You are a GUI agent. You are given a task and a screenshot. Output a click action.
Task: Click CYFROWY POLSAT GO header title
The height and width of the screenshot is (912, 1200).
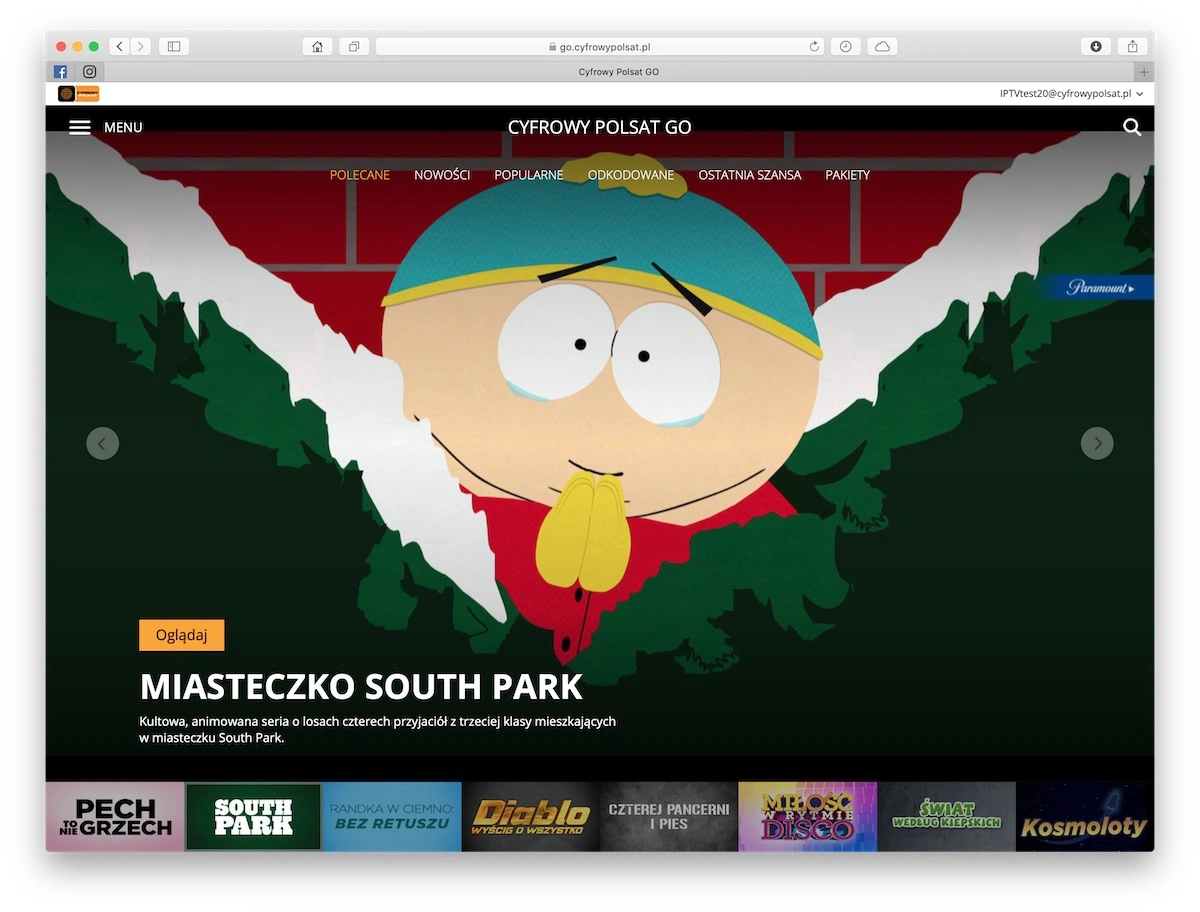(600, 127)
